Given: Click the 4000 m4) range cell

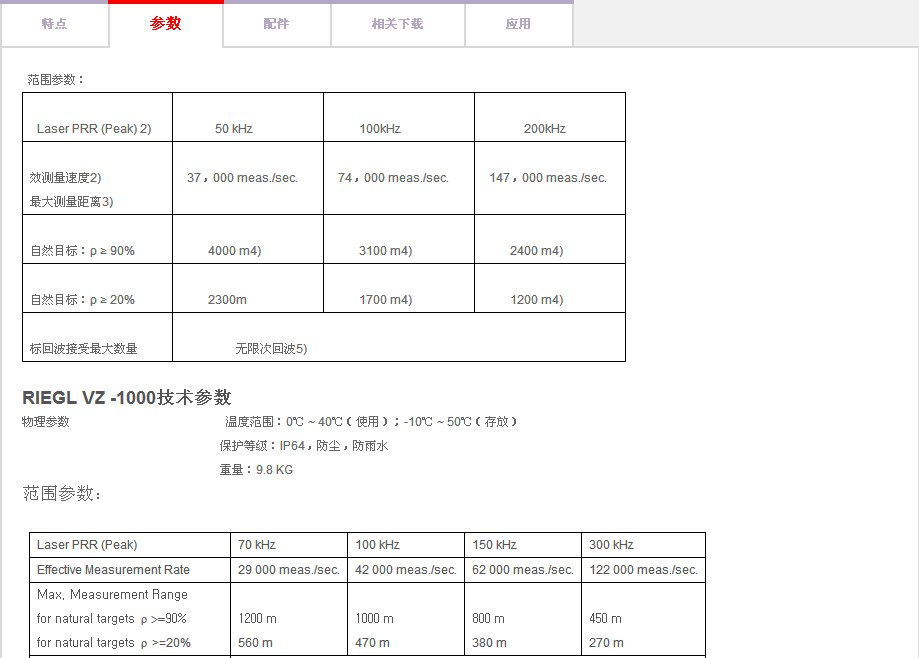Looking at the screenshot, I should pyautogui.click(x=234, y=251).
